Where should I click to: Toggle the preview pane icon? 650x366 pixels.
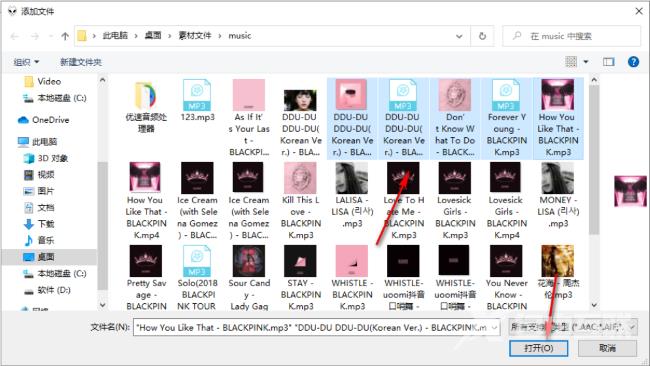609,62
